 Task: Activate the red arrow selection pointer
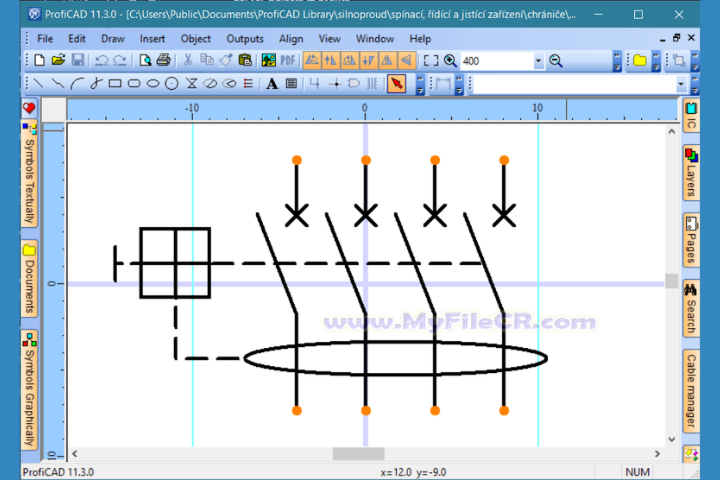click(x=396, y=84)
